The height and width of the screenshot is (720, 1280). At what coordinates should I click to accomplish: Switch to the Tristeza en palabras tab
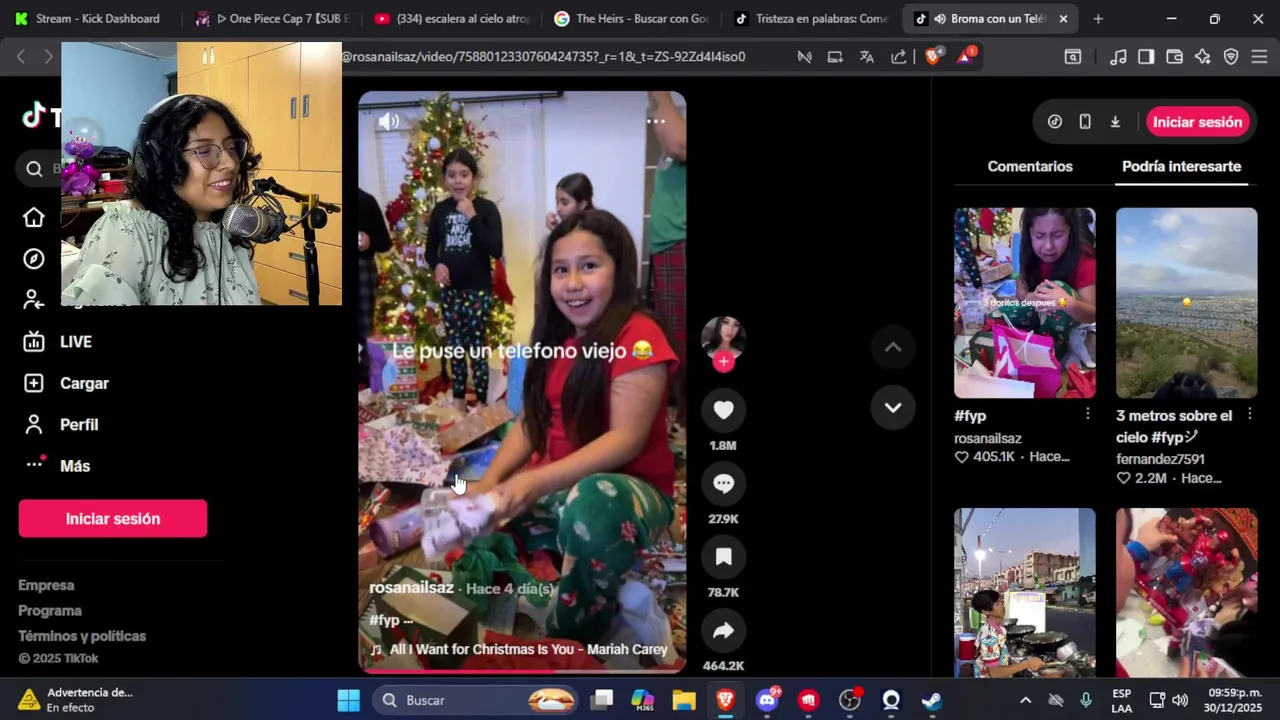click(x=811, y=18)
